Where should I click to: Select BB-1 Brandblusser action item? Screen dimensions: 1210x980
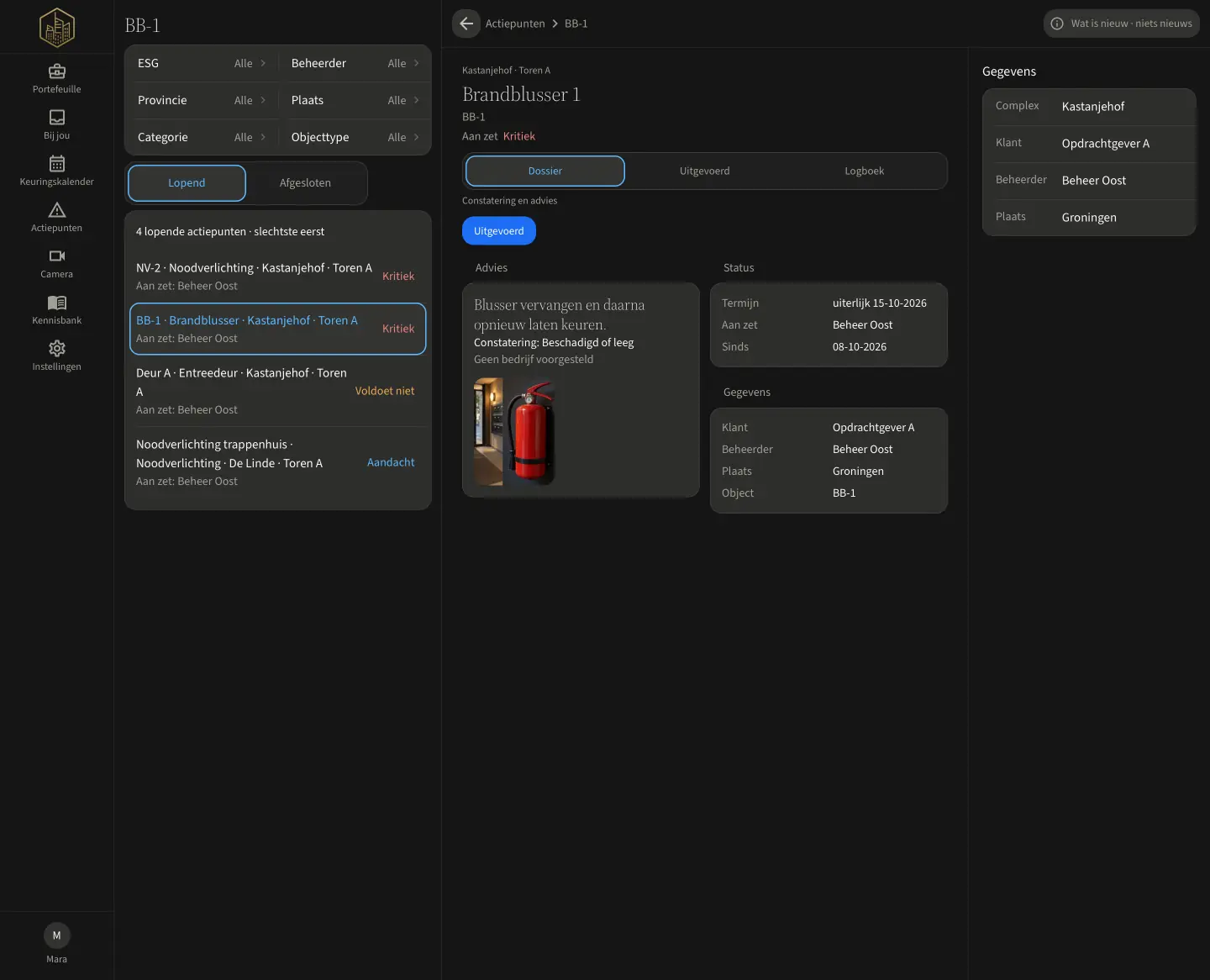tap(277, 329)
